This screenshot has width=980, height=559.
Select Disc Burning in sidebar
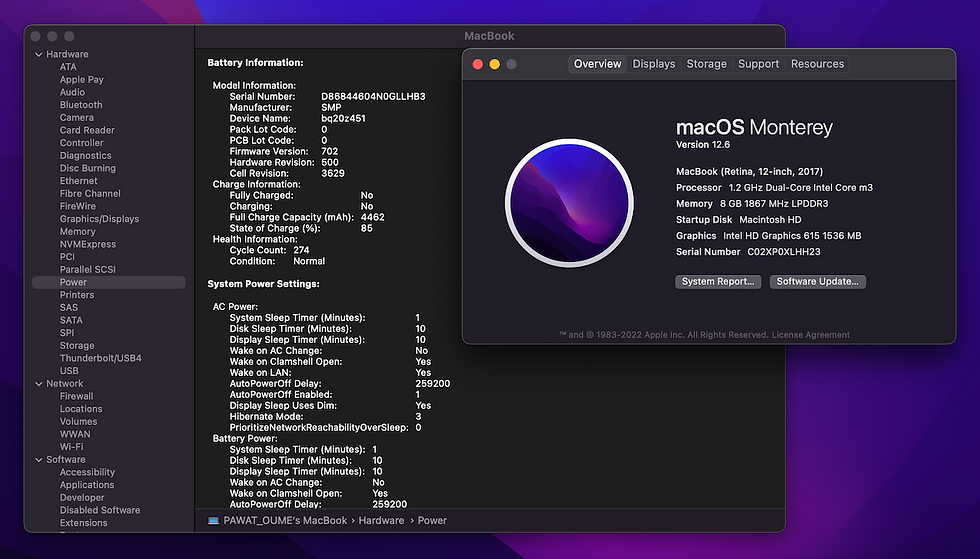pyautogui.click(x=88, y=168)
